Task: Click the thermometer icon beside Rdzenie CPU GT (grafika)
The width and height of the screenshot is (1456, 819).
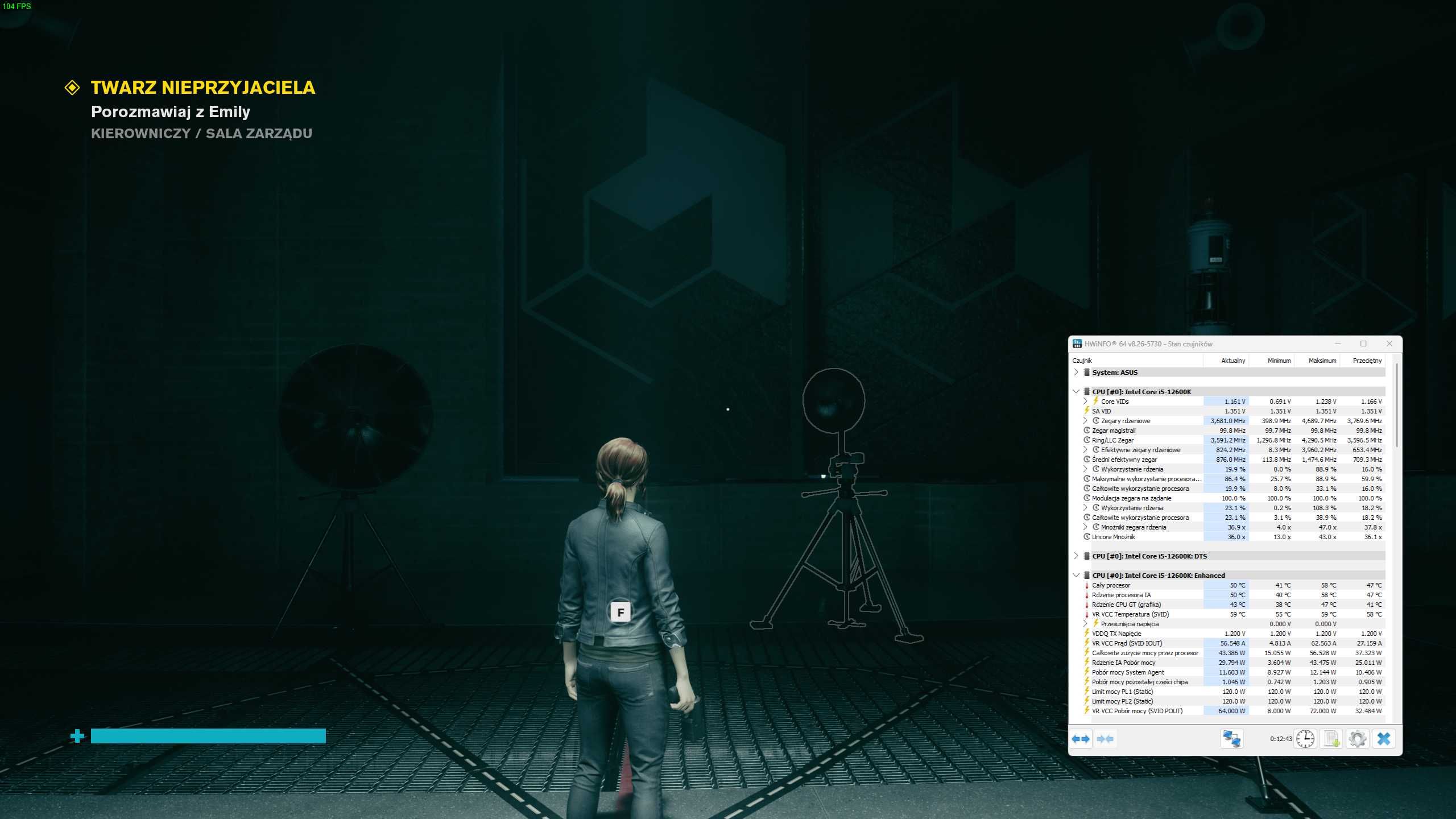Action: pyautogui.click(x=1086, y=605)
